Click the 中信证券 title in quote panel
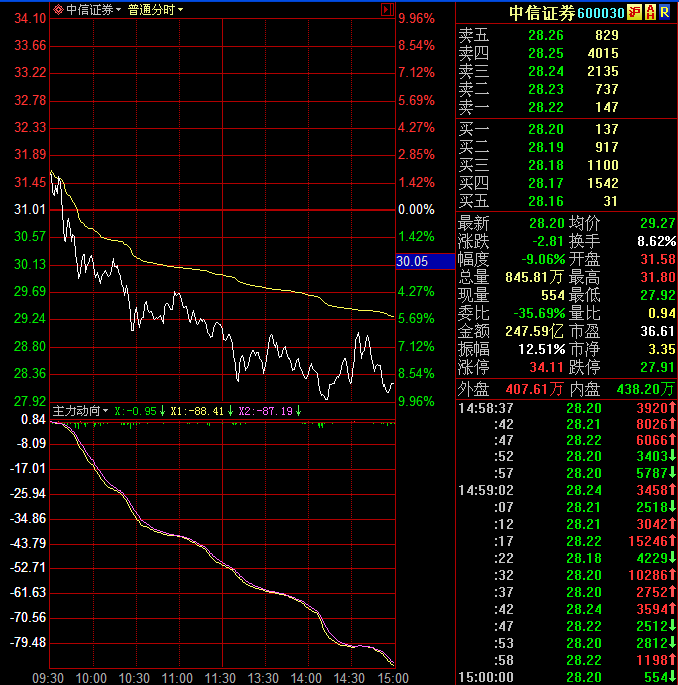This screenshot has height=685, width=679. pyautogui.click(x=542, y=13)
